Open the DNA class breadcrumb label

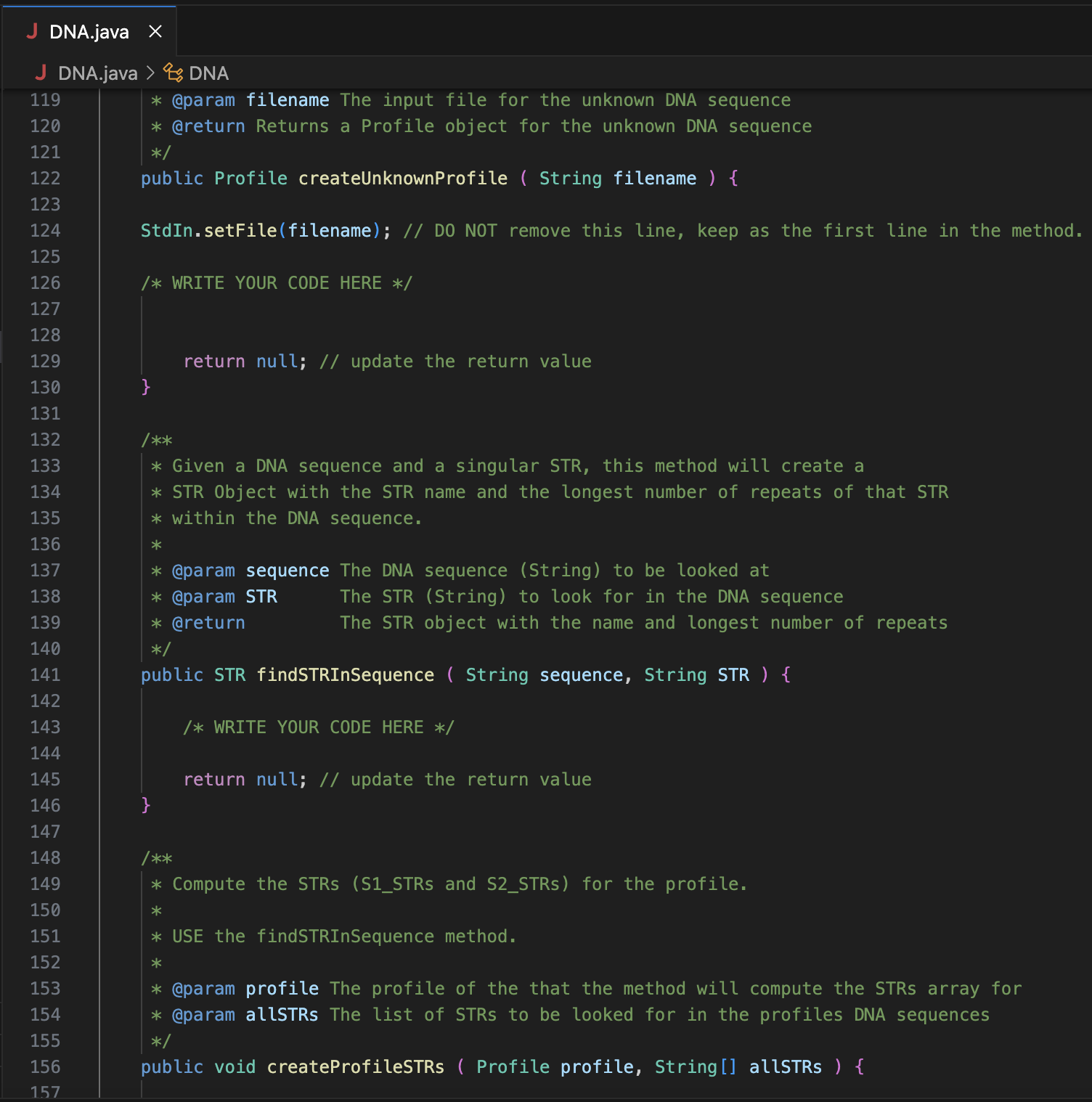[209, 73]
